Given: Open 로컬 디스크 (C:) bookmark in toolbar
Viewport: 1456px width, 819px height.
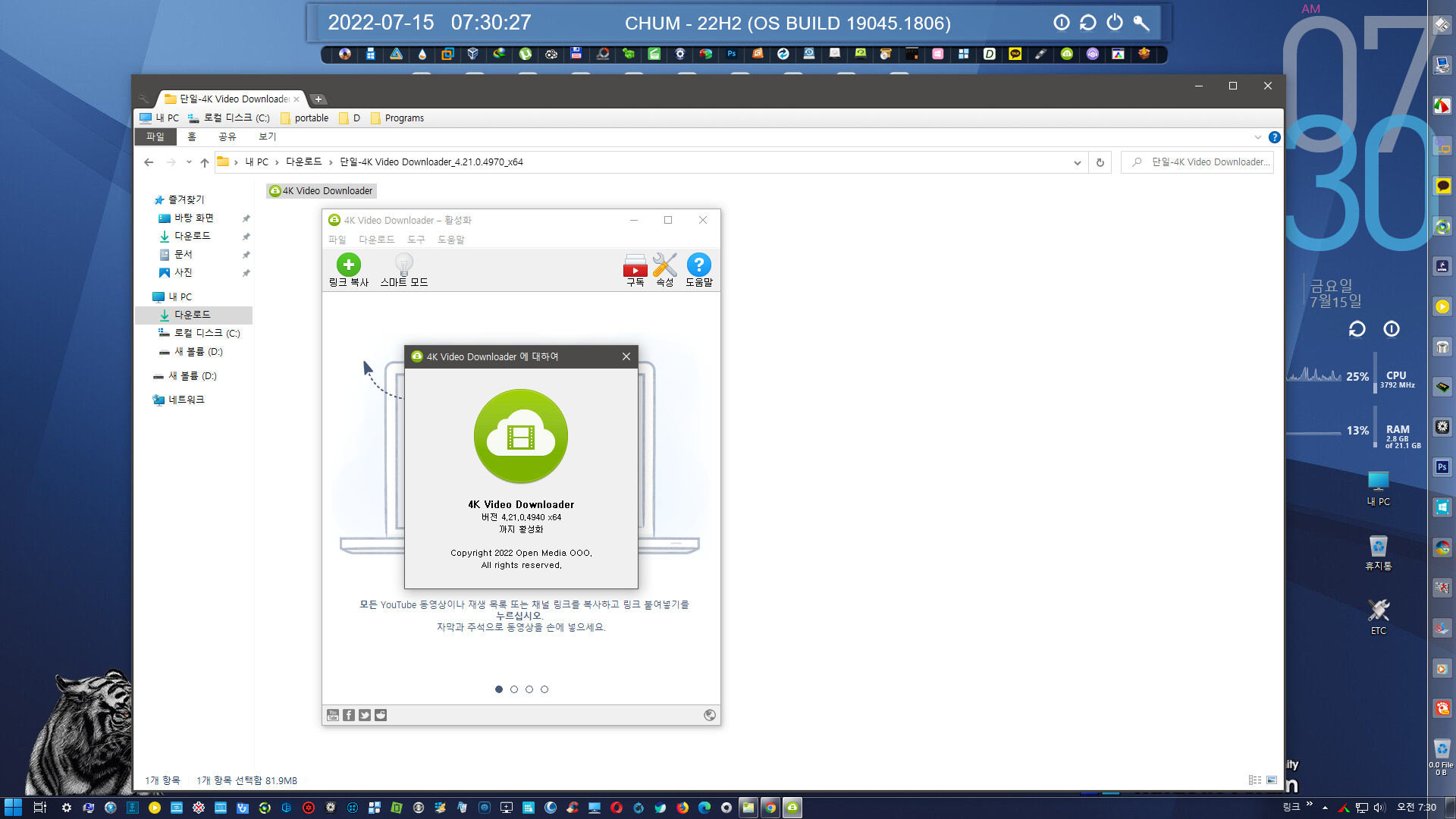Looking at the screenshot, I should click(229, 118).
